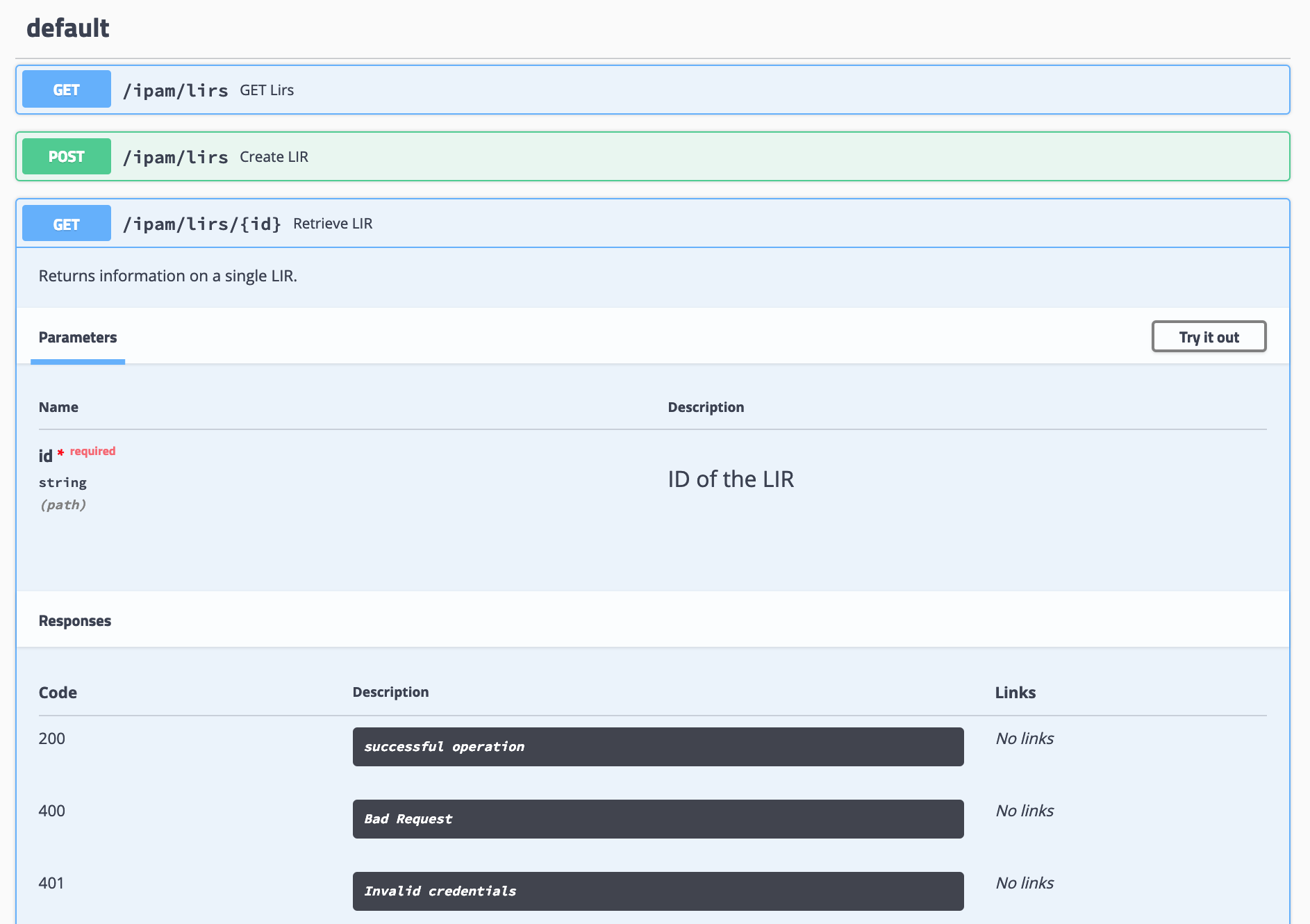Image resolution: width=1310 pixels, height=924 pixels.
Task: Select the Parameters tab
Action: pyautogui.click(x=78, y=338)
